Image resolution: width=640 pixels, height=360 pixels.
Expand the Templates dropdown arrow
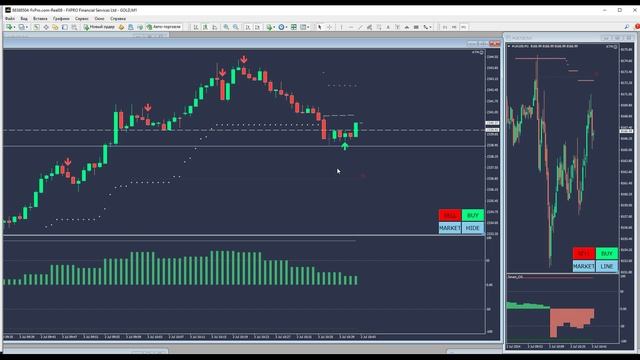coord(308,27)
